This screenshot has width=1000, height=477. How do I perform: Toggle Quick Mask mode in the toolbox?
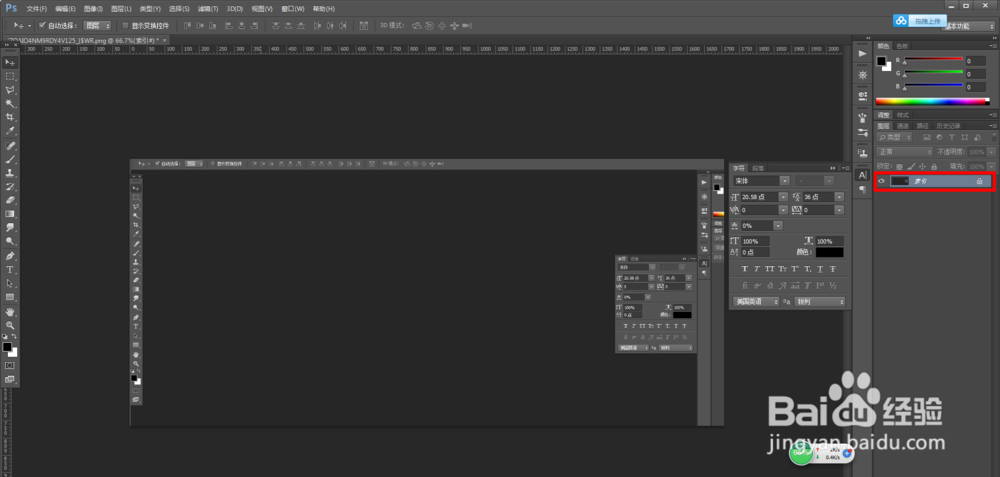(x=10, y=365)
